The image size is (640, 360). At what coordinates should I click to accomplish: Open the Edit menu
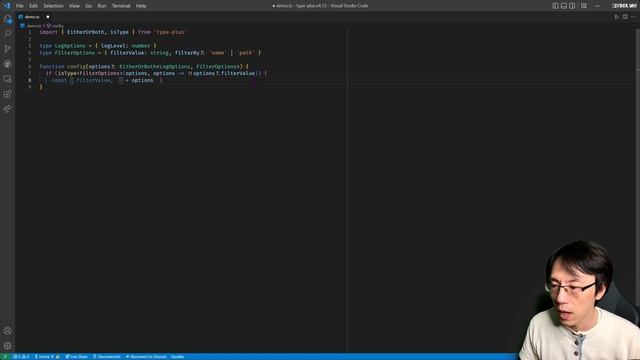(x=33, y=6)
